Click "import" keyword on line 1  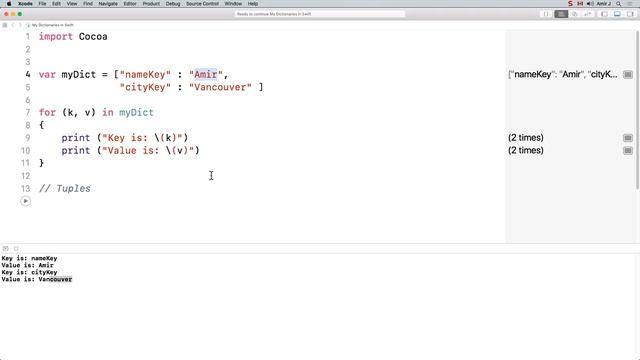[56, 36]
